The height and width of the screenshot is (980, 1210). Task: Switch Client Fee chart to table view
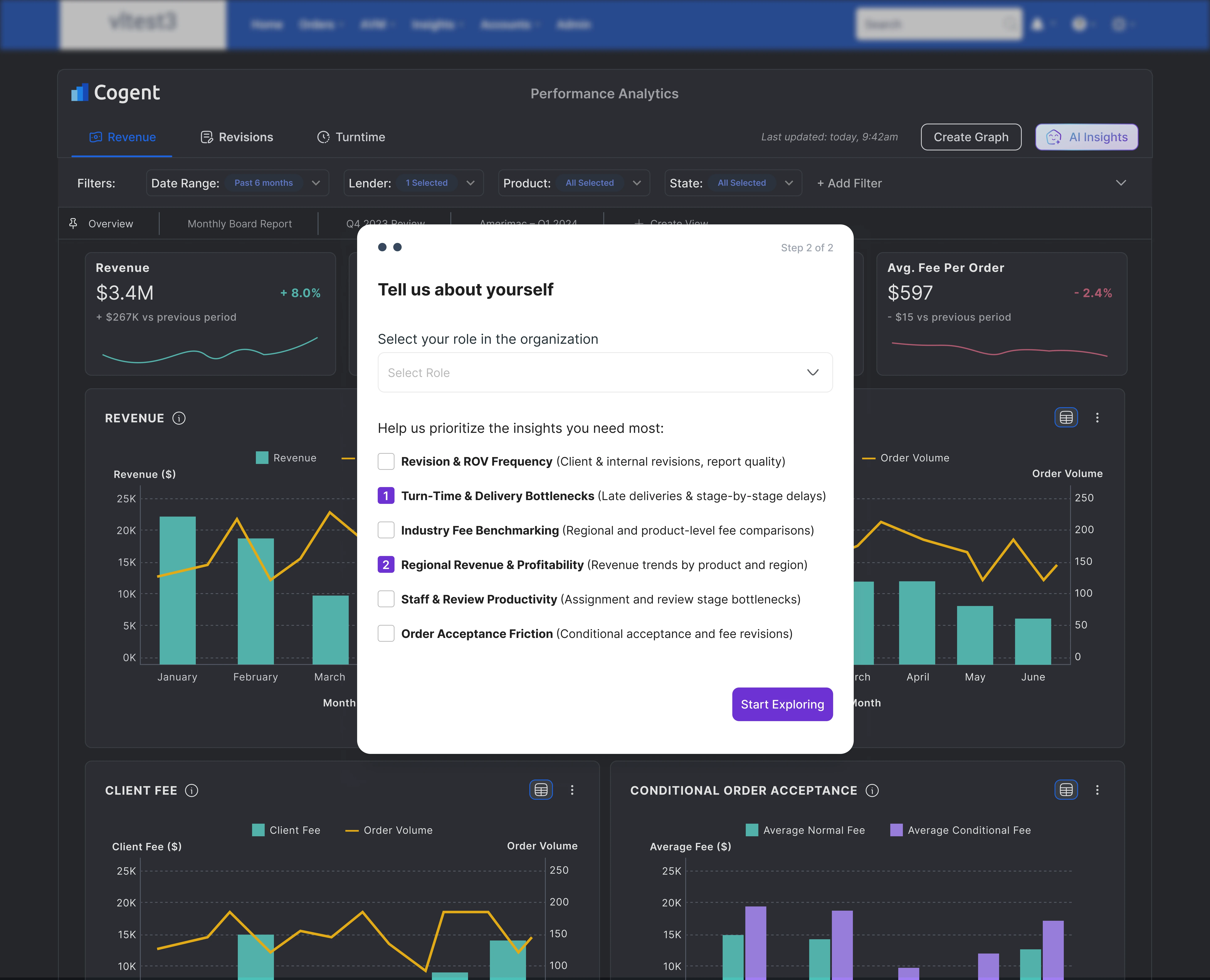point(541,790)
